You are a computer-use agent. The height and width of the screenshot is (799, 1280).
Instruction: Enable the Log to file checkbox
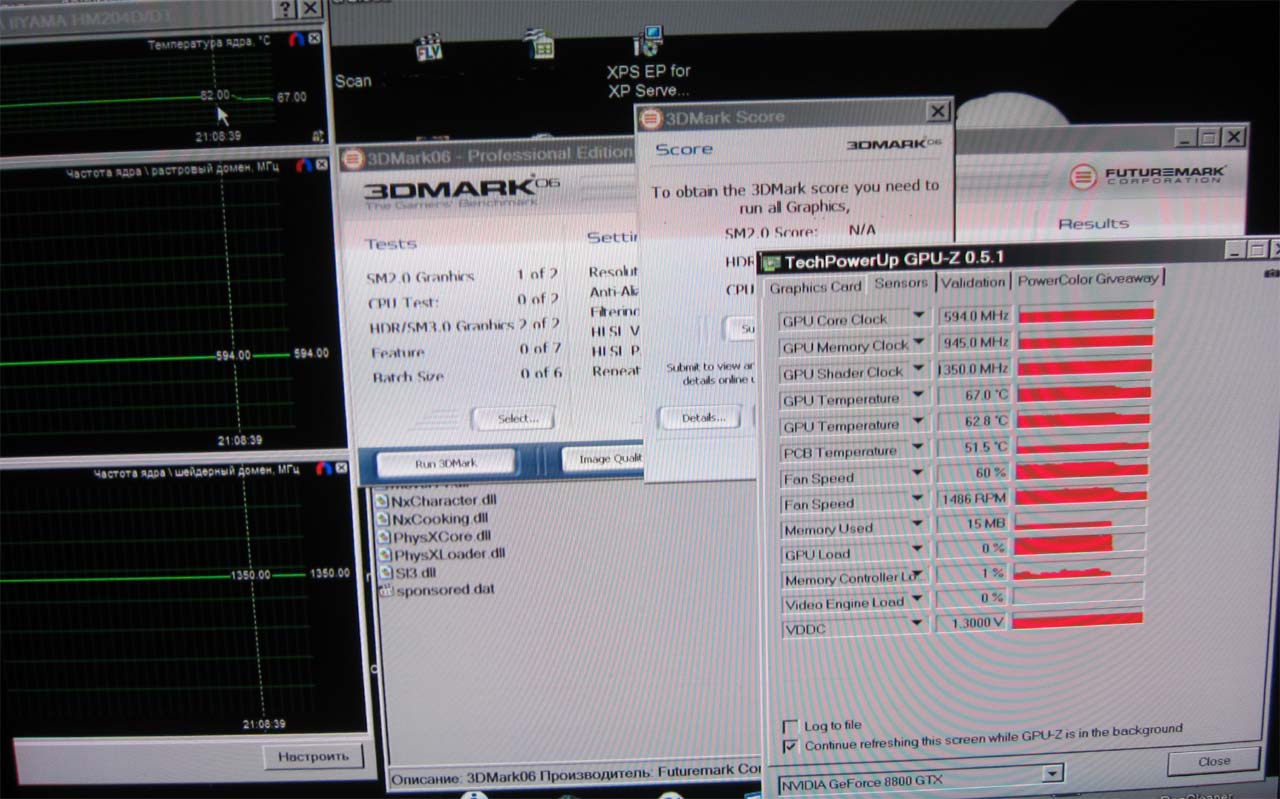(x=791, y=726)
